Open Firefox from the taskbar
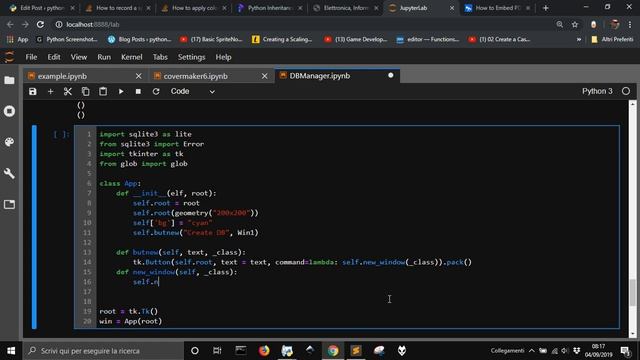This screenshot has width=640, height=360. 264,351
